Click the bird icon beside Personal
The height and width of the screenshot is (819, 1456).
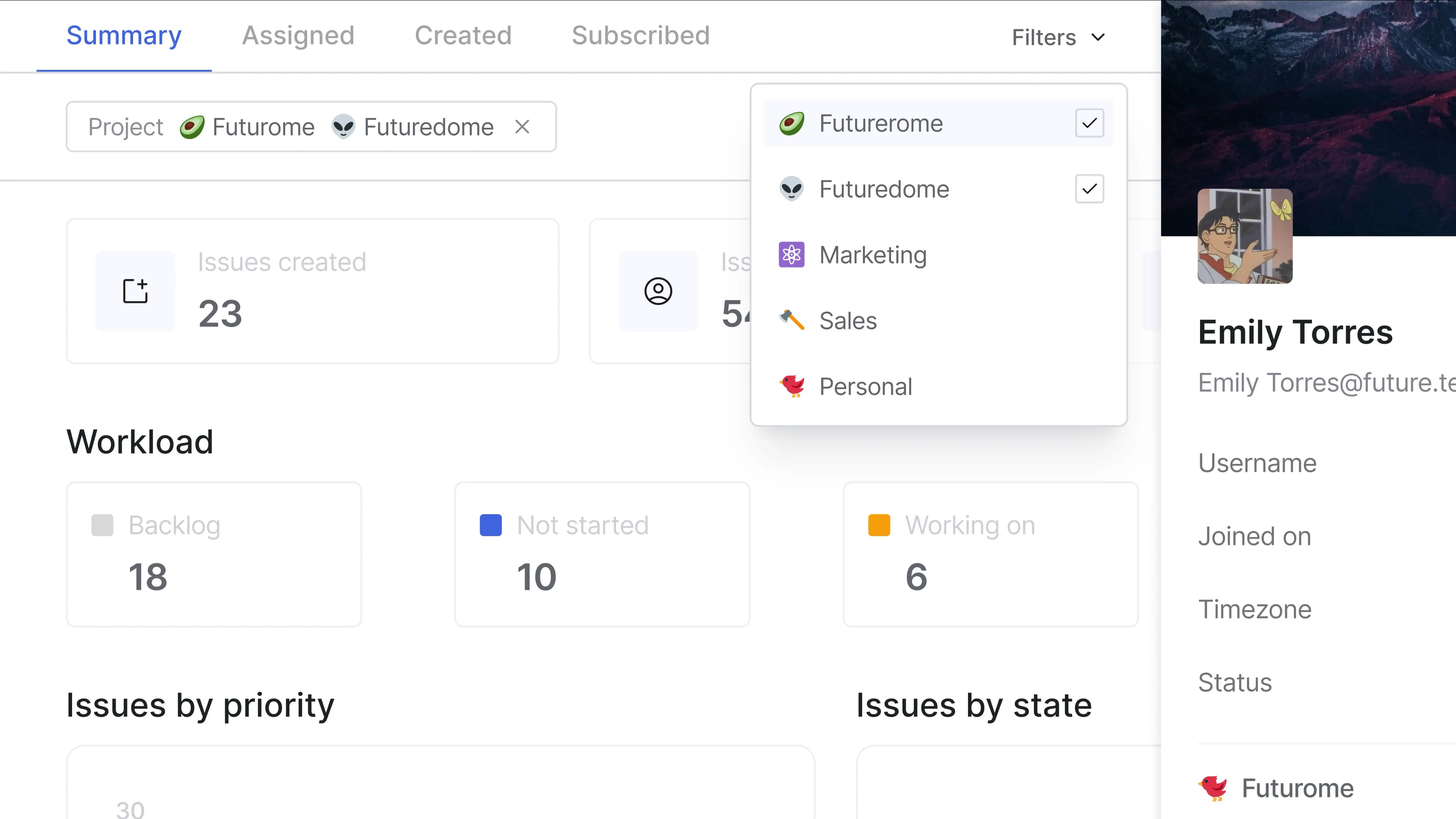point(791,386)
